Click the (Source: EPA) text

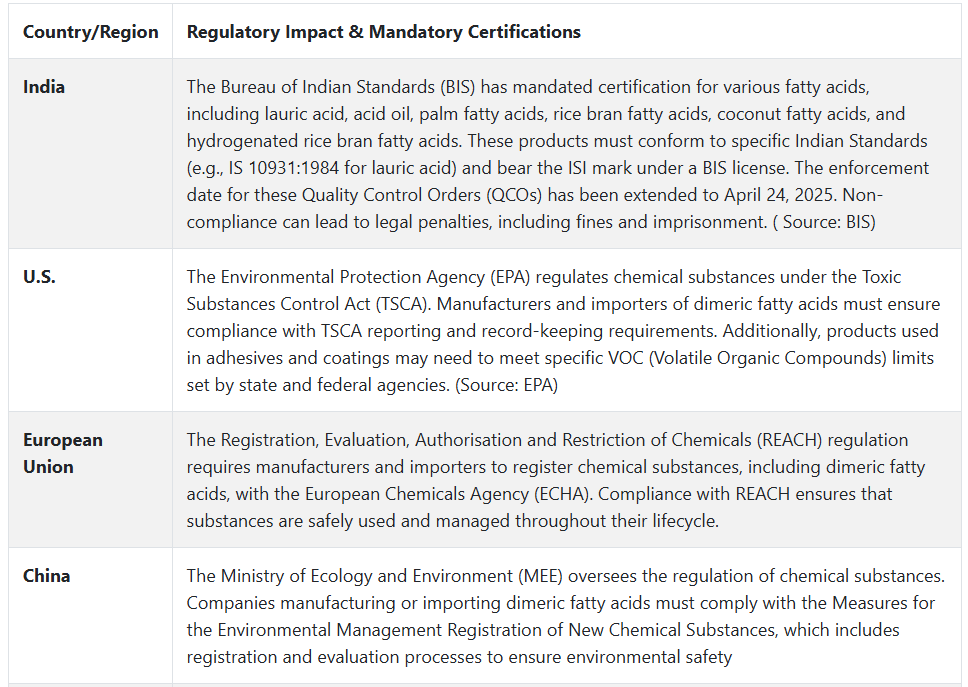506,385
